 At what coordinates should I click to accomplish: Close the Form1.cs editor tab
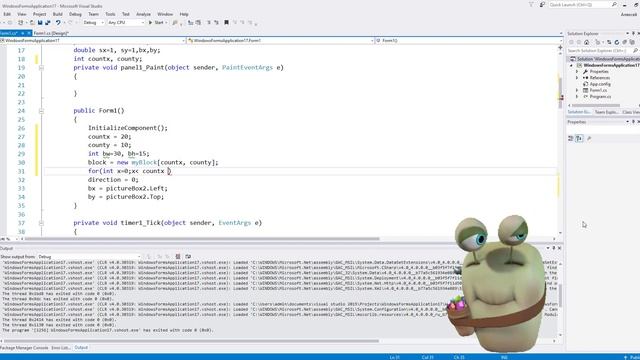coord(29,33)
